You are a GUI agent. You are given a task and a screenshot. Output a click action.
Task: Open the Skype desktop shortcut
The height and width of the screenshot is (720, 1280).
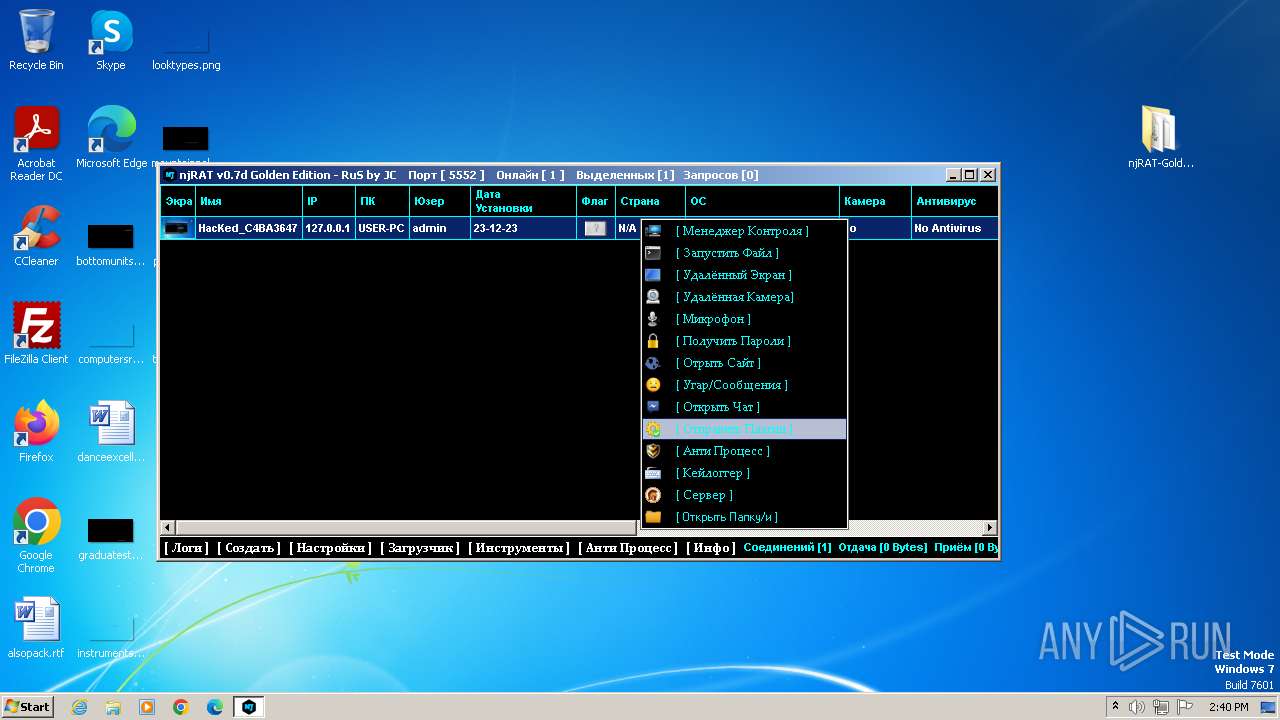pyautogui.click(x=111, y=40)
